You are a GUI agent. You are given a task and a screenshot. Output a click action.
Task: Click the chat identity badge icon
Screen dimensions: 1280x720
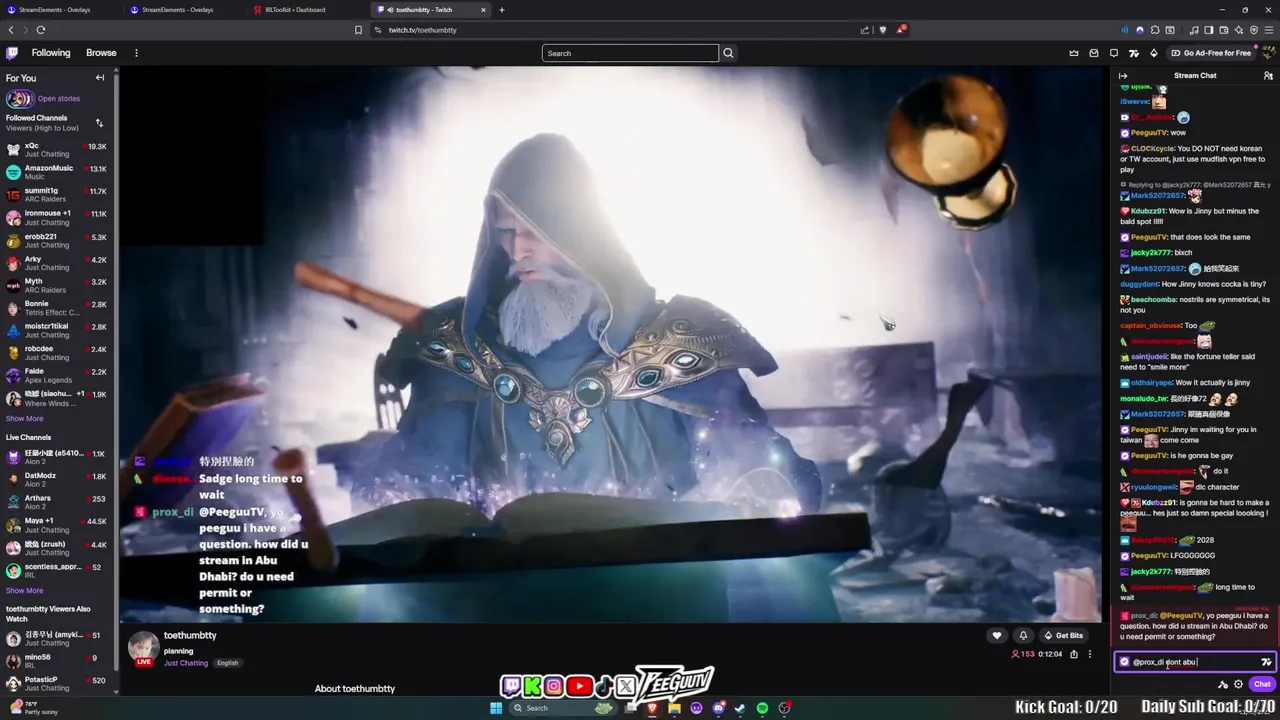pyautogui.click(x=1124, y=662)
